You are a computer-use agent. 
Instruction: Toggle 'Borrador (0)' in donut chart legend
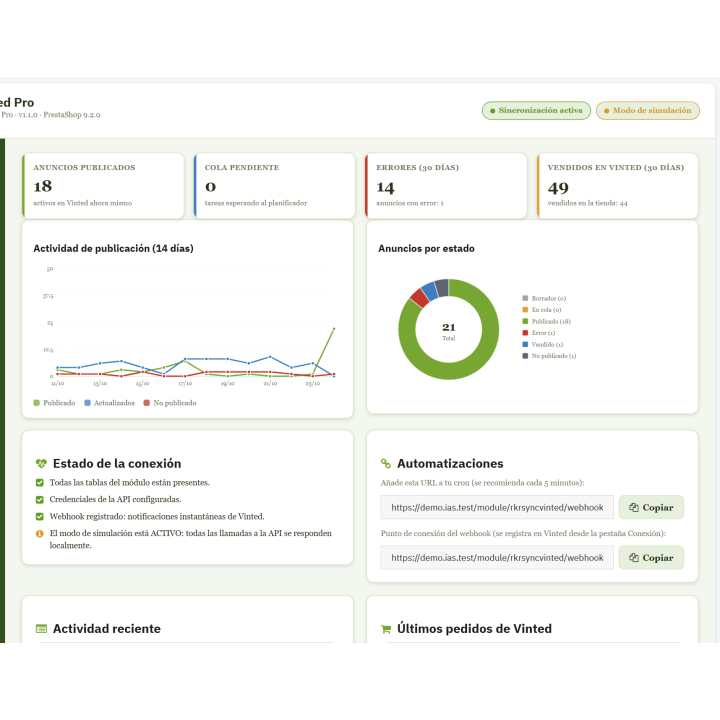544,298
